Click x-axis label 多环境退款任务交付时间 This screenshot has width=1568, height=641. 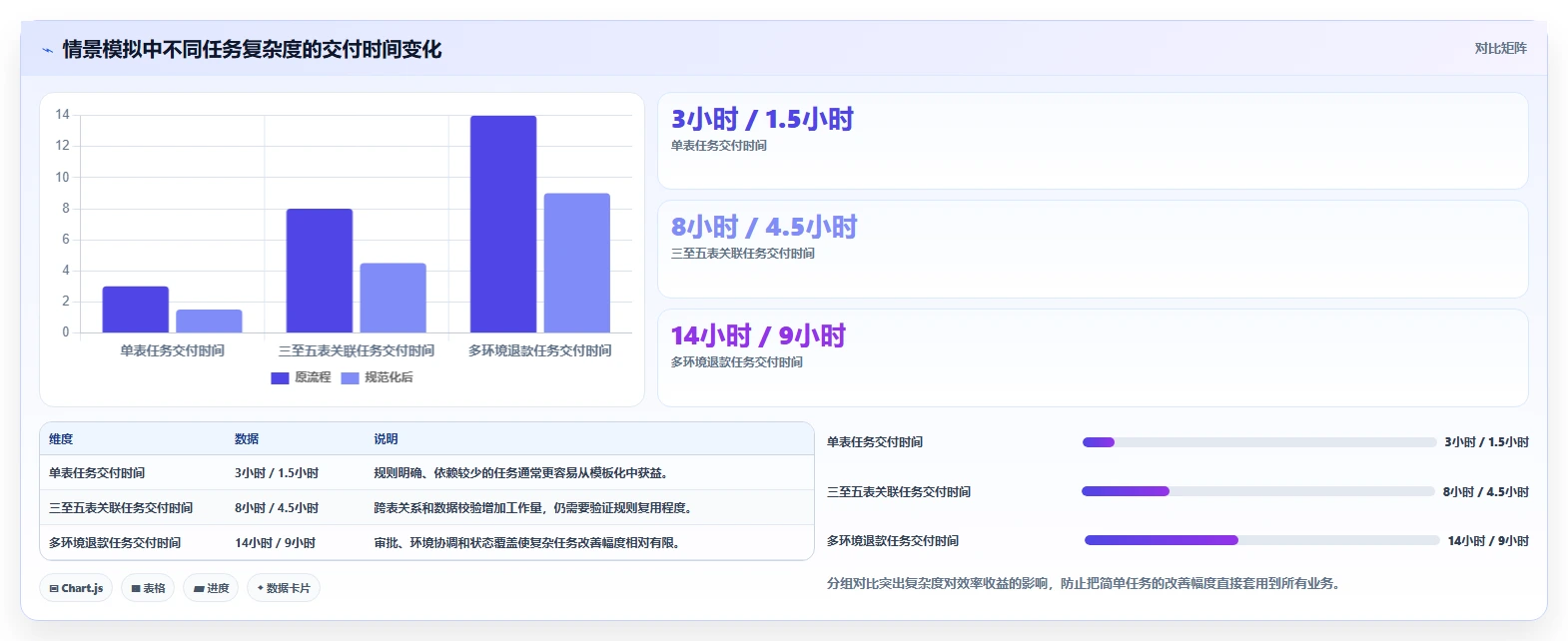[x=539, y=351]
